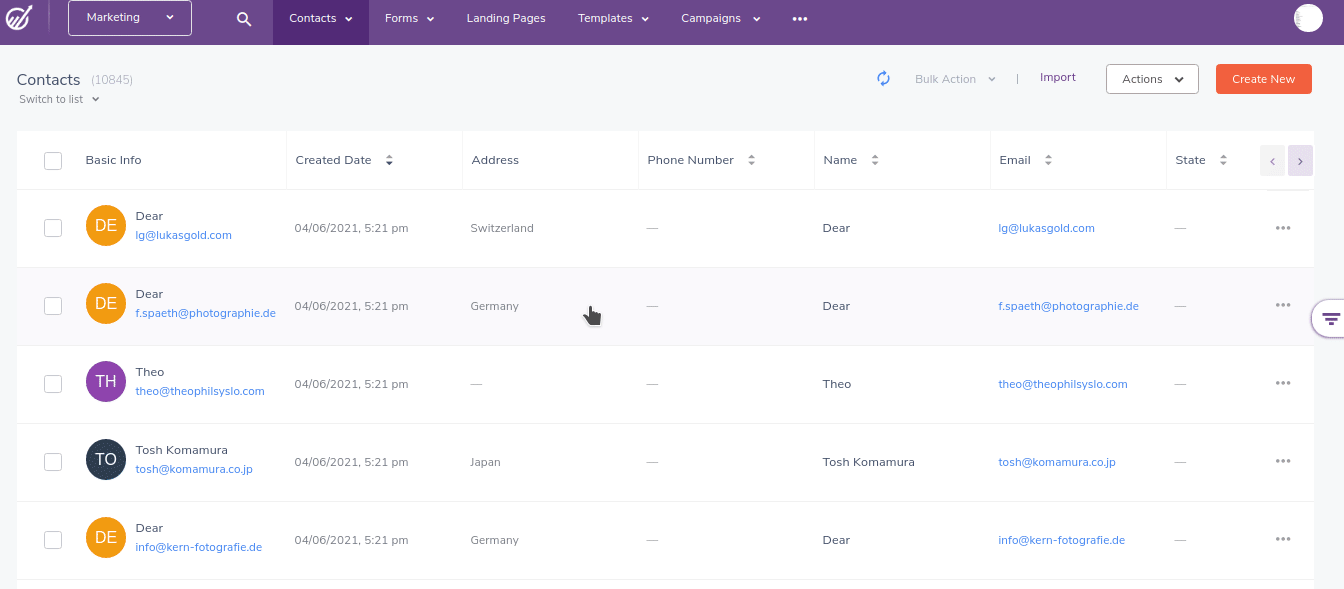Click the DE avatar for lg@lukasgold.com

pos(106,226)
